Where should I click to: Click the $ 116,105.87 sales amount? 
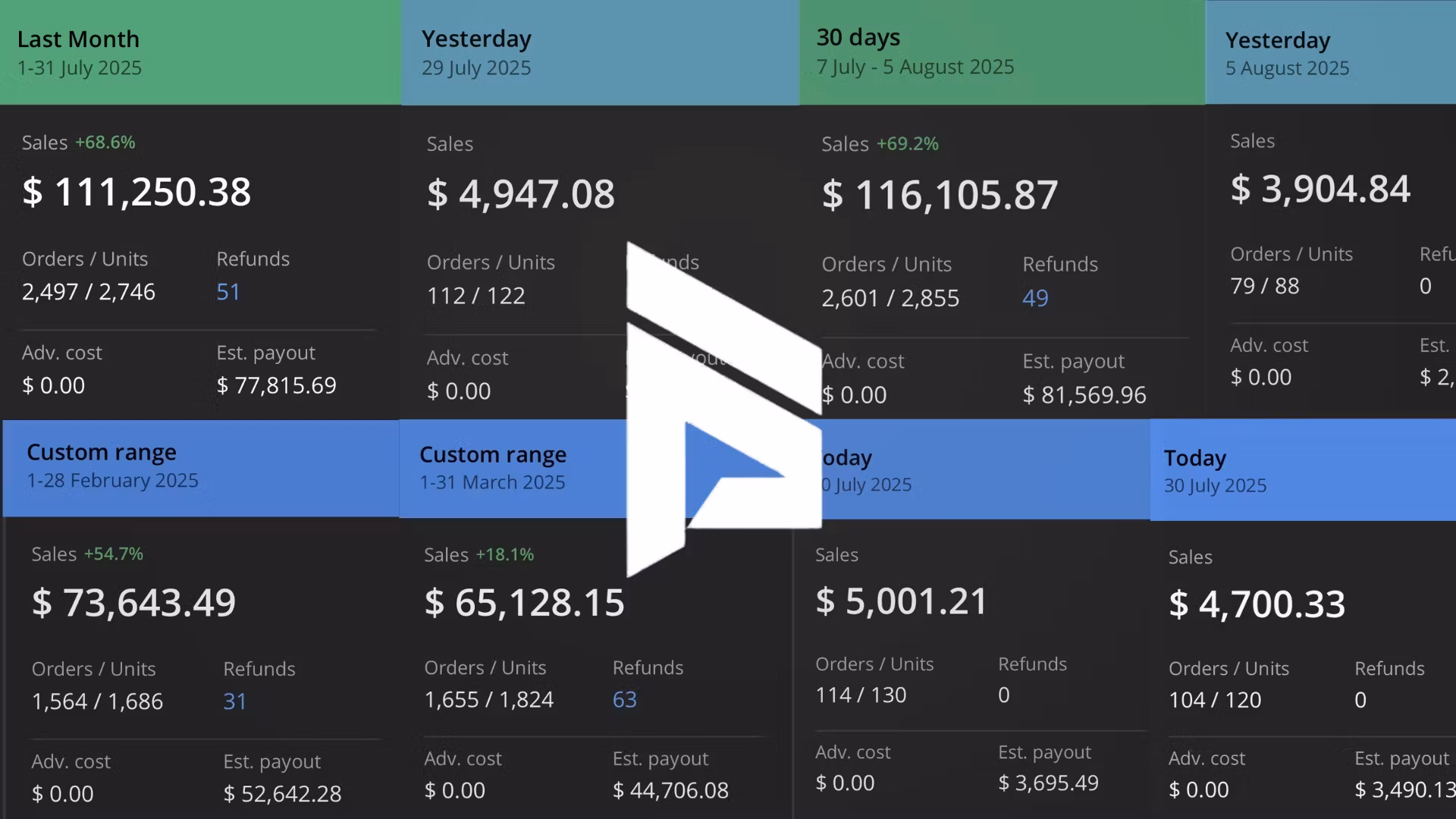click(x=940, y=195)
